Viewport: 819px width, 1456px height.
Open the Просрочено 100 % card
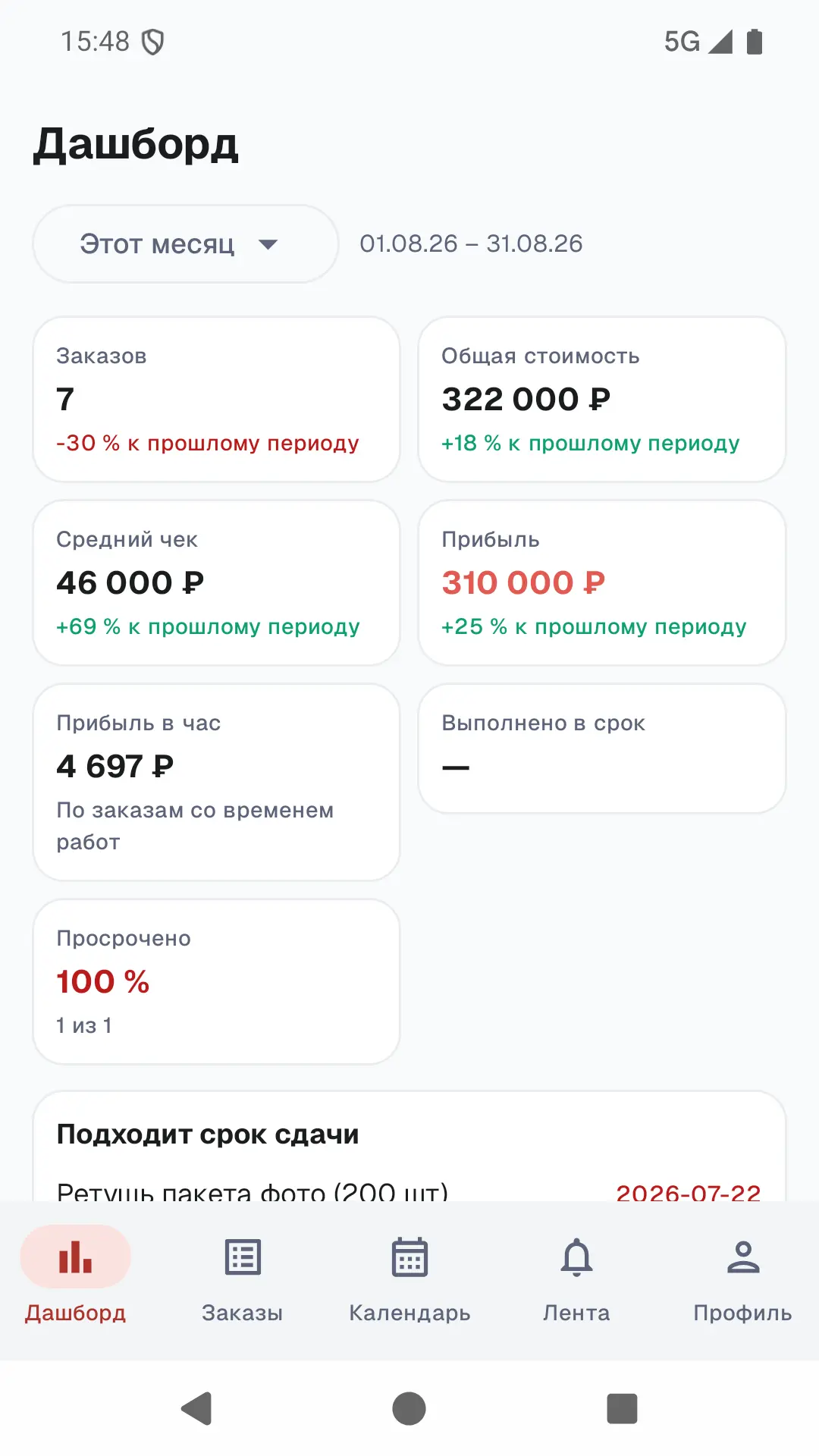click(216, 981)
